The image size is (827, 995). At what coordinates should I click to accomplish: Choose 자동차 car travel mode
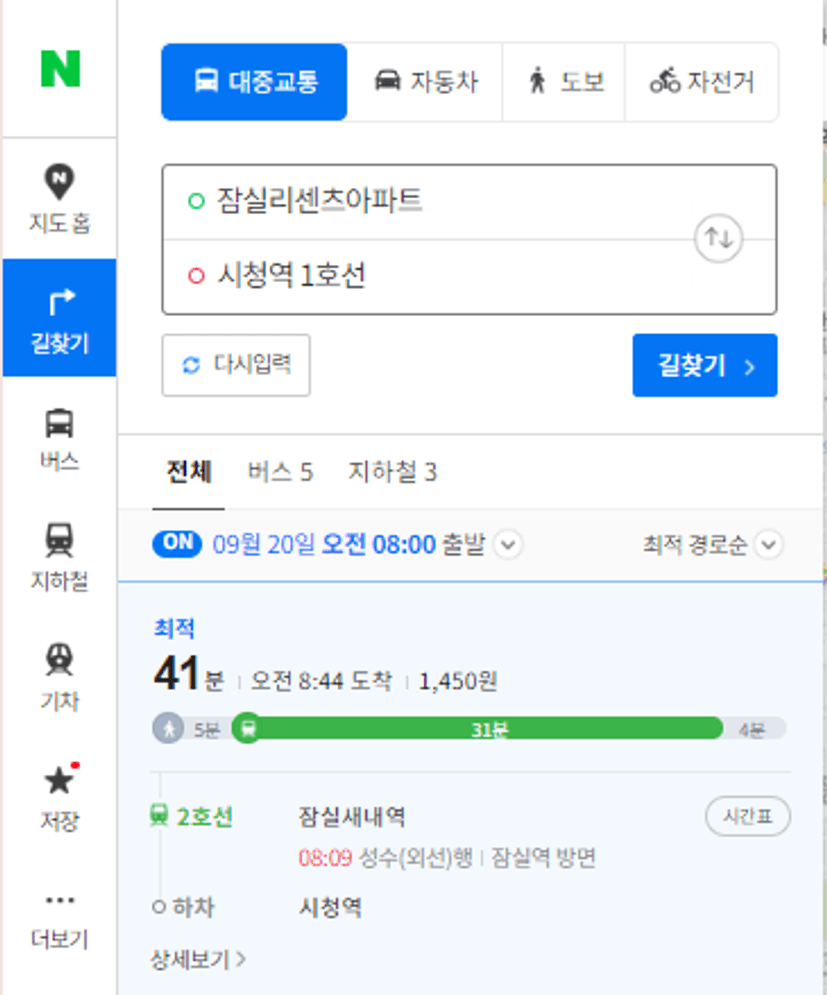point(425,82)
